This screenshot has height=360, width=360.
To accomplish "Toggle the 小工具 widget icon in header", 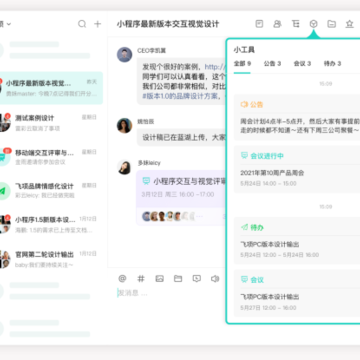I will tap(313, 24).
